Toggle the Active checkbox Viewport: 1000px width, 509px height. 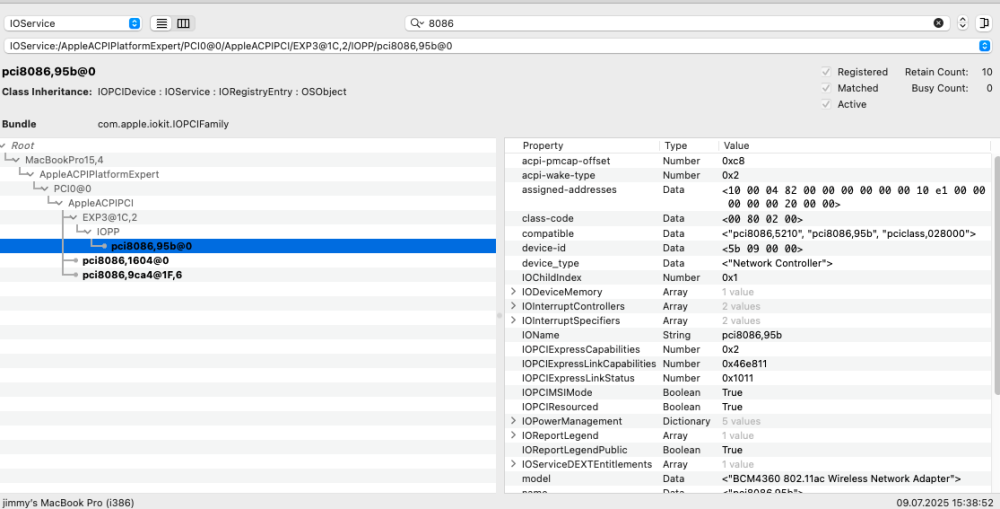pyautogui.click(x=826, y=104)
